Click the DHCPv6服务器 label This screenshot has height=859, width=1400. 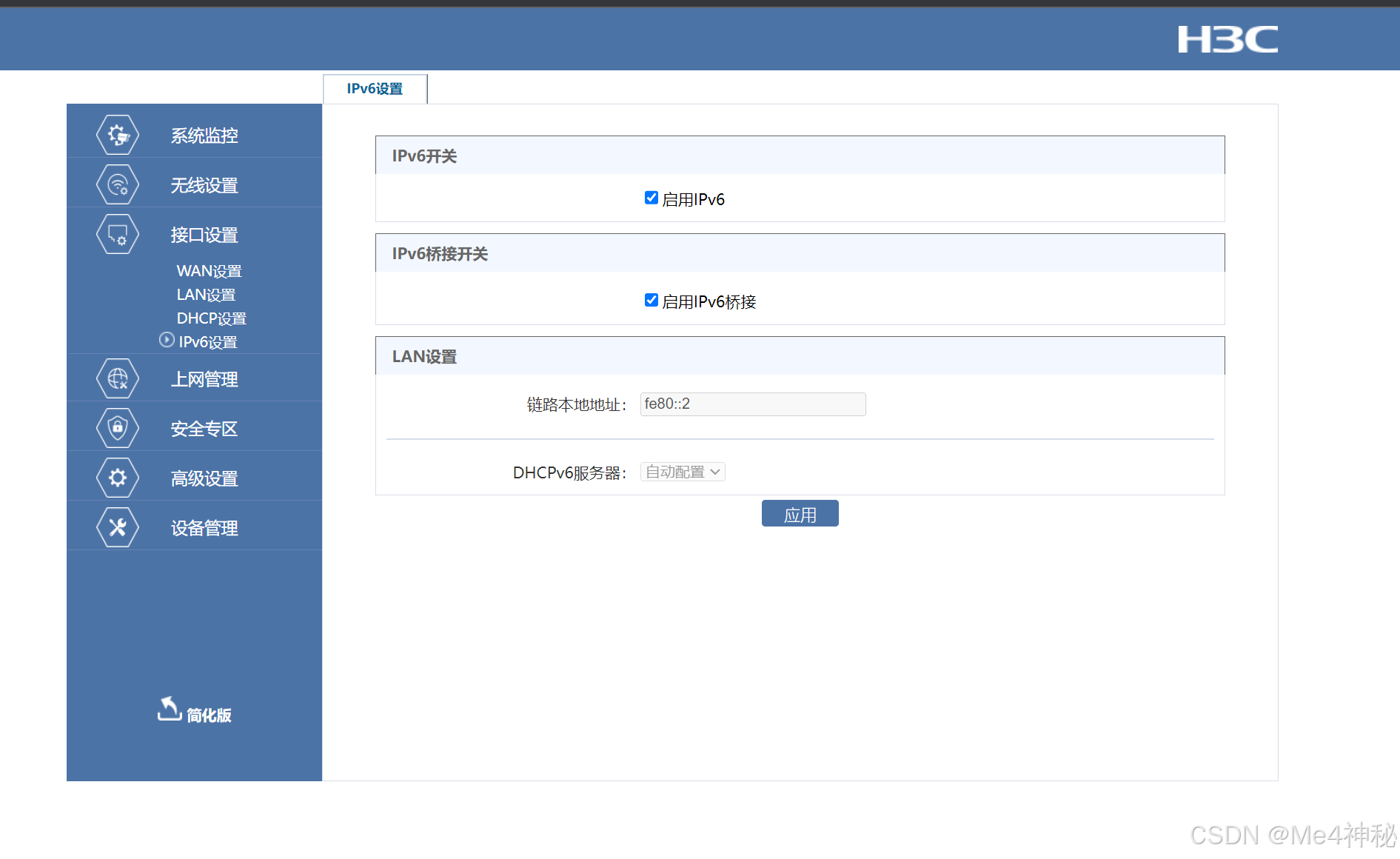pyautogui.click(x=569, y=473)
